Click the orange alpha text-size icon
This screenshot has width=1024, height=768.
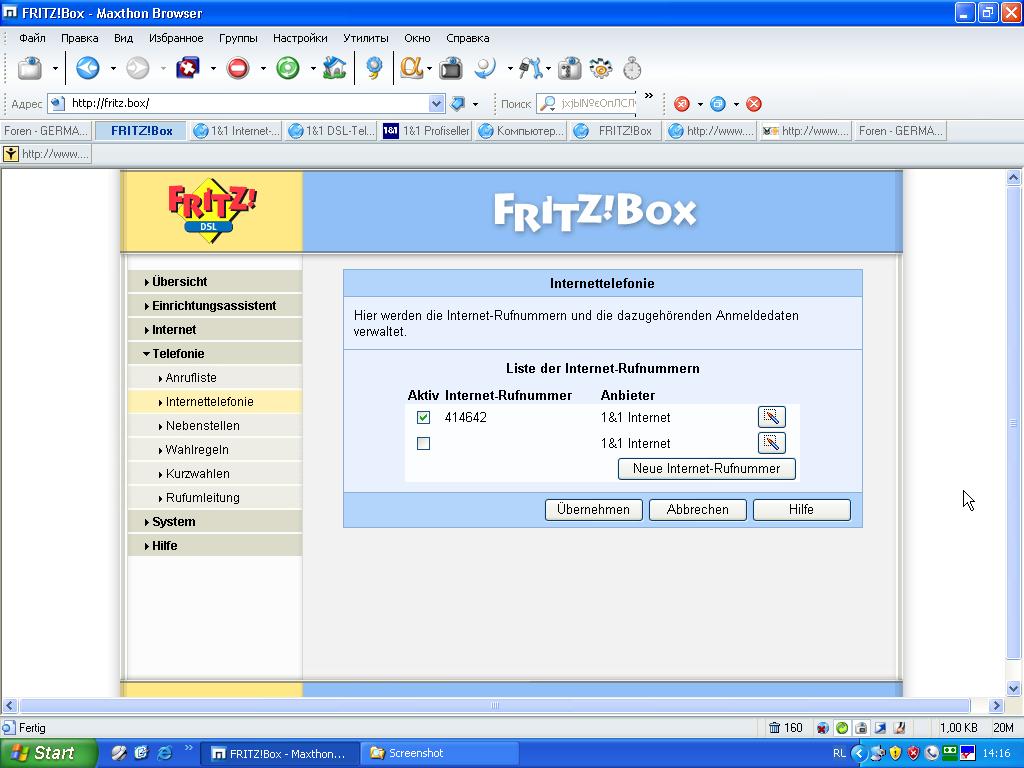click(x=411, y=68)
